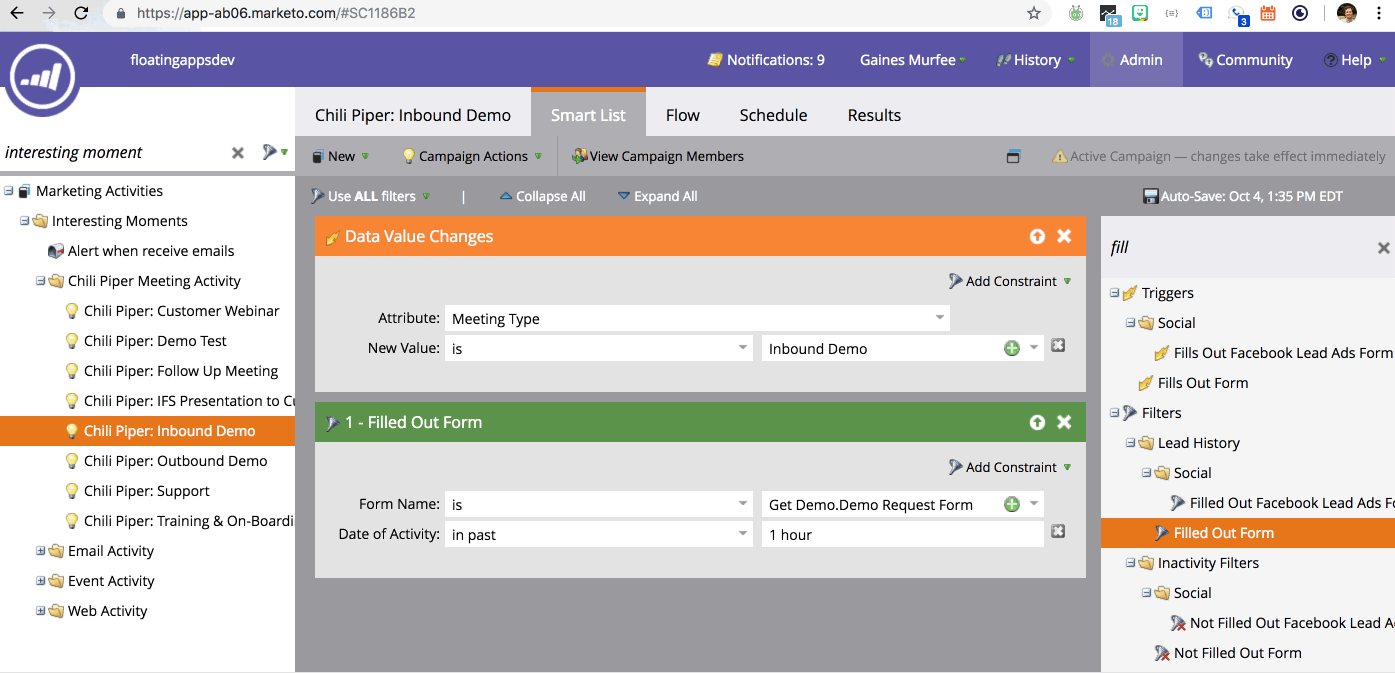Select Chili Piper: Outbound Demo campaign
The image size is (1395, 673).
pyautogui.click(x=175, y=461)
